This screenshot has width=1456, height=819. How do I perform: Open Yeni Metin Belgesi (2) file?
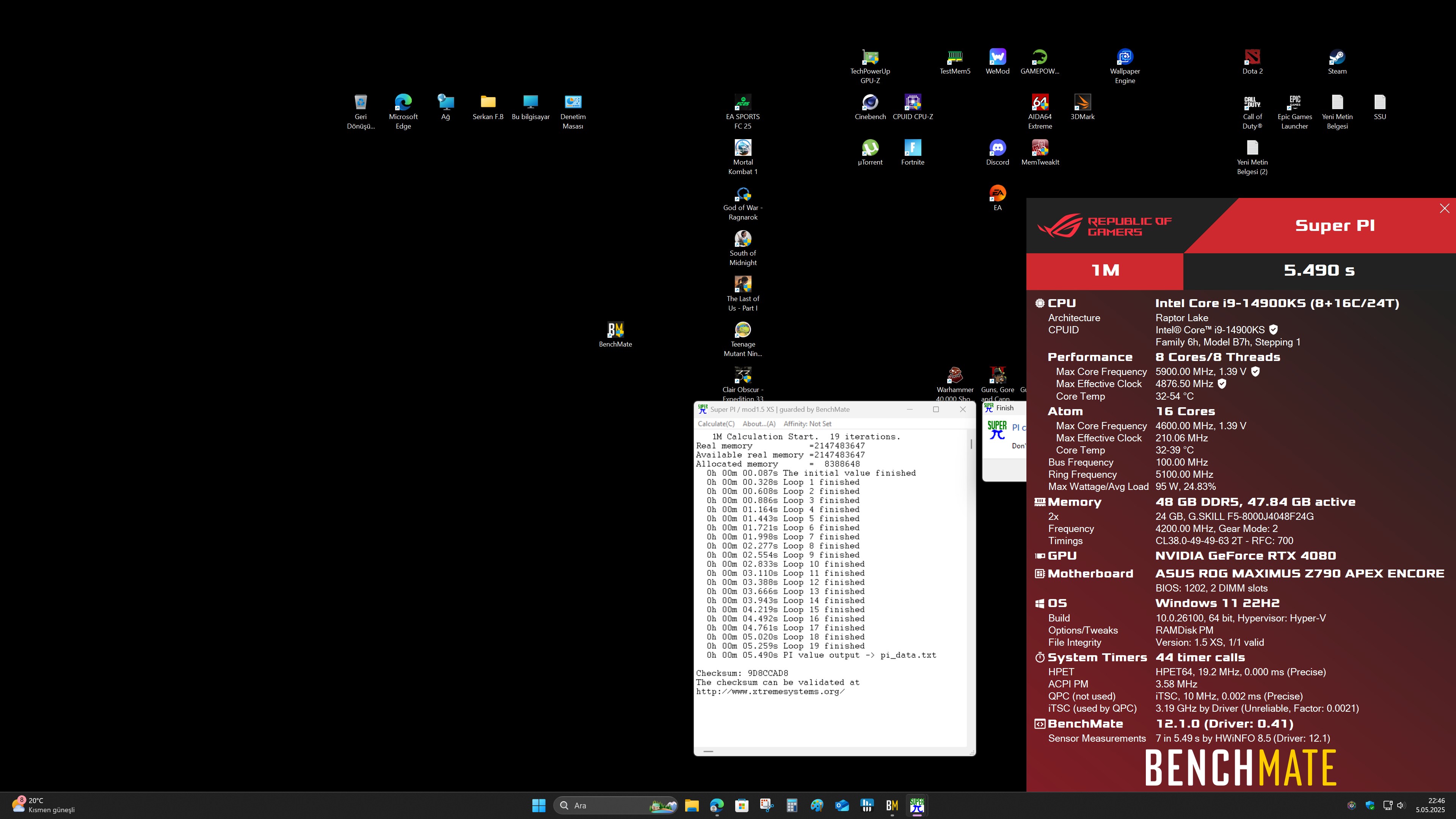point(1252,157)
